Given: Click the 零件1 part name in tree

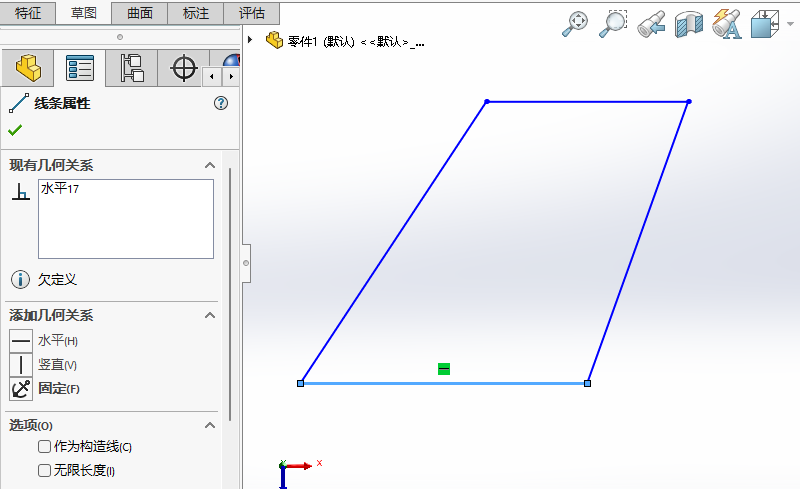Looking at the screenshot, I should pos(356,41).
